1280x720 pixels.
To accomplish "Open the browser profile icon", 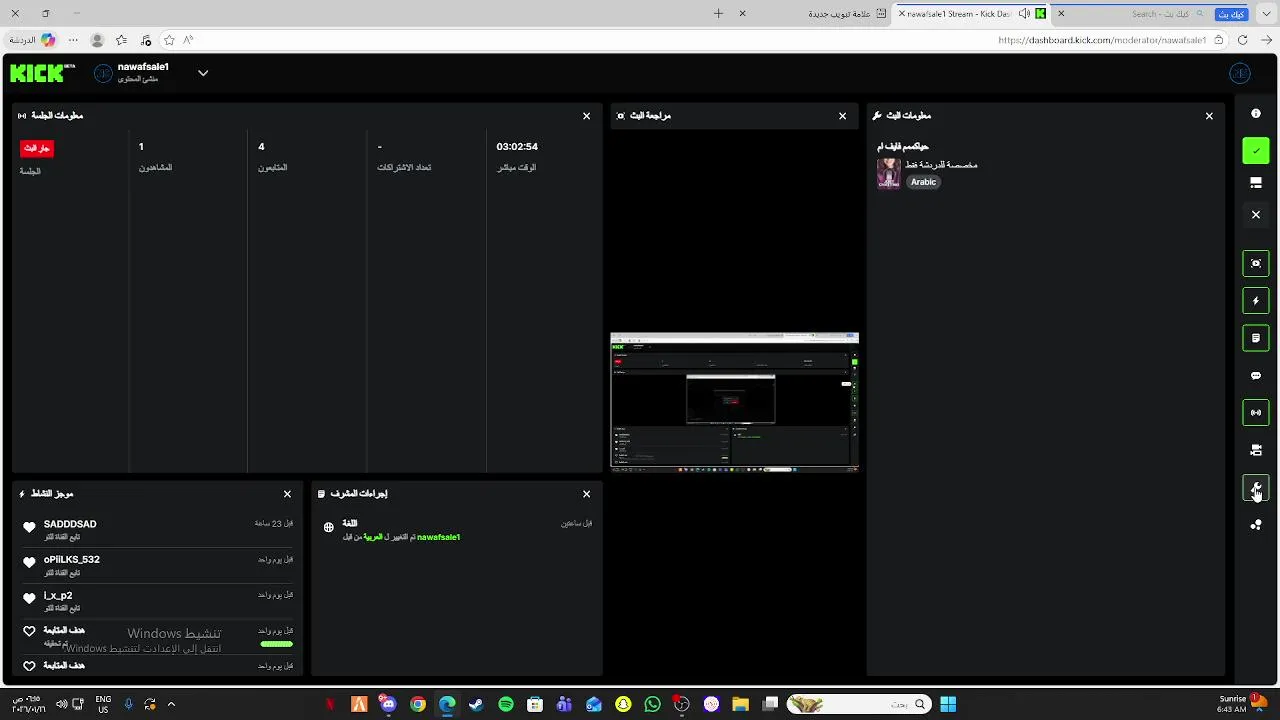I will (97, 40).
